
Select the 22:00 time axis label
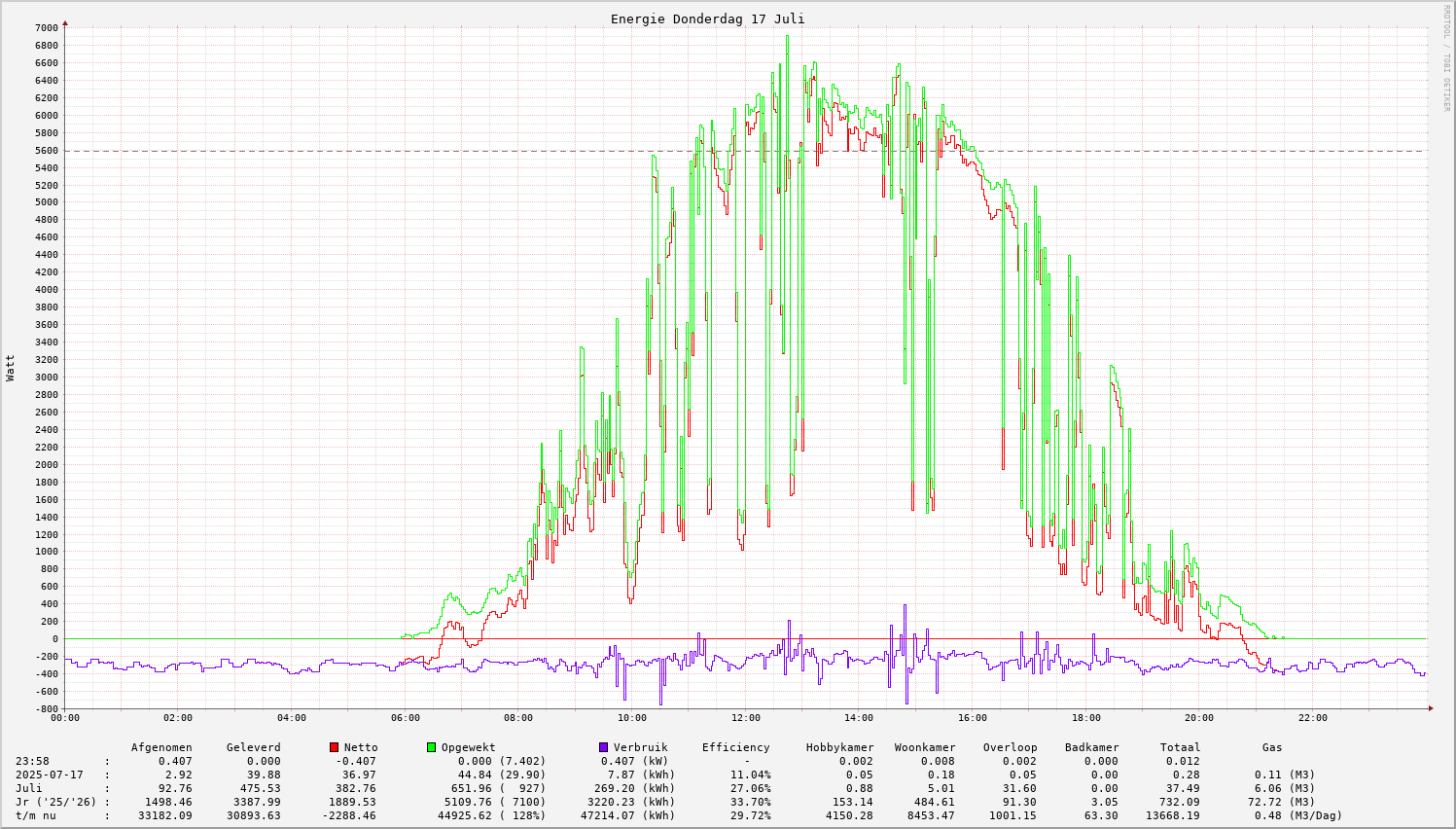point(1312,718)
